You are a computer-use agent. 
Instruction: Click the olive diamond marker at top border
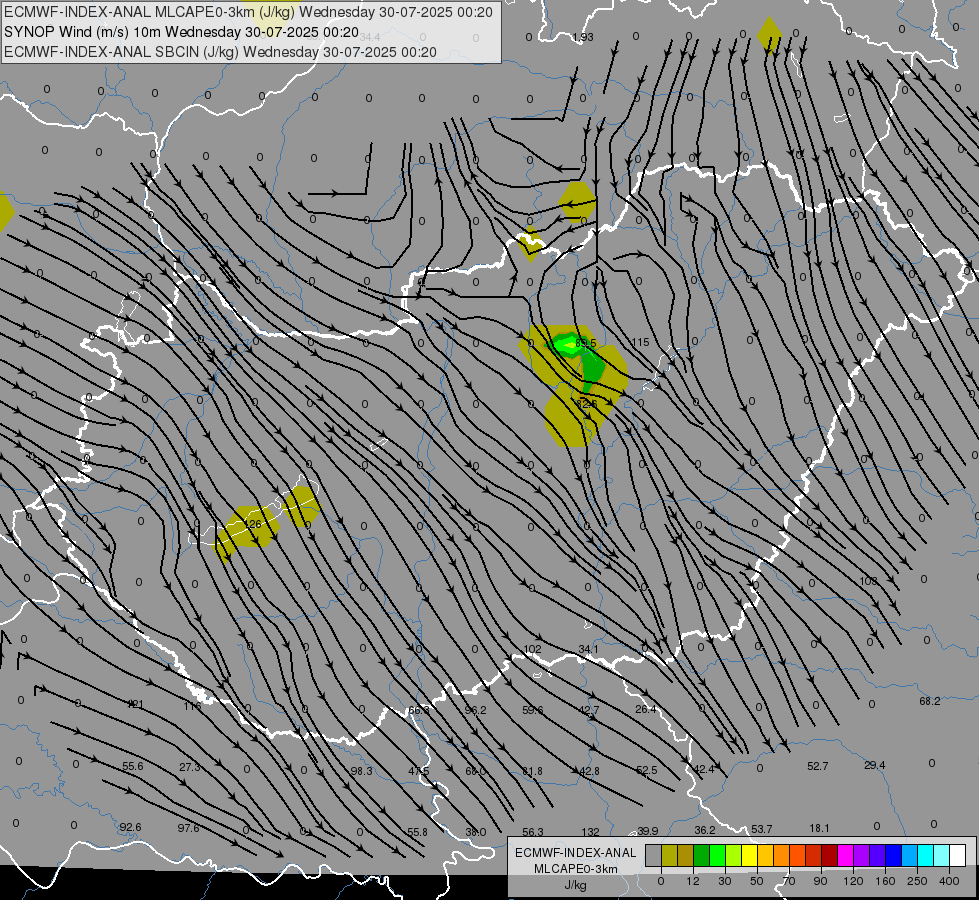pos(769,34)
